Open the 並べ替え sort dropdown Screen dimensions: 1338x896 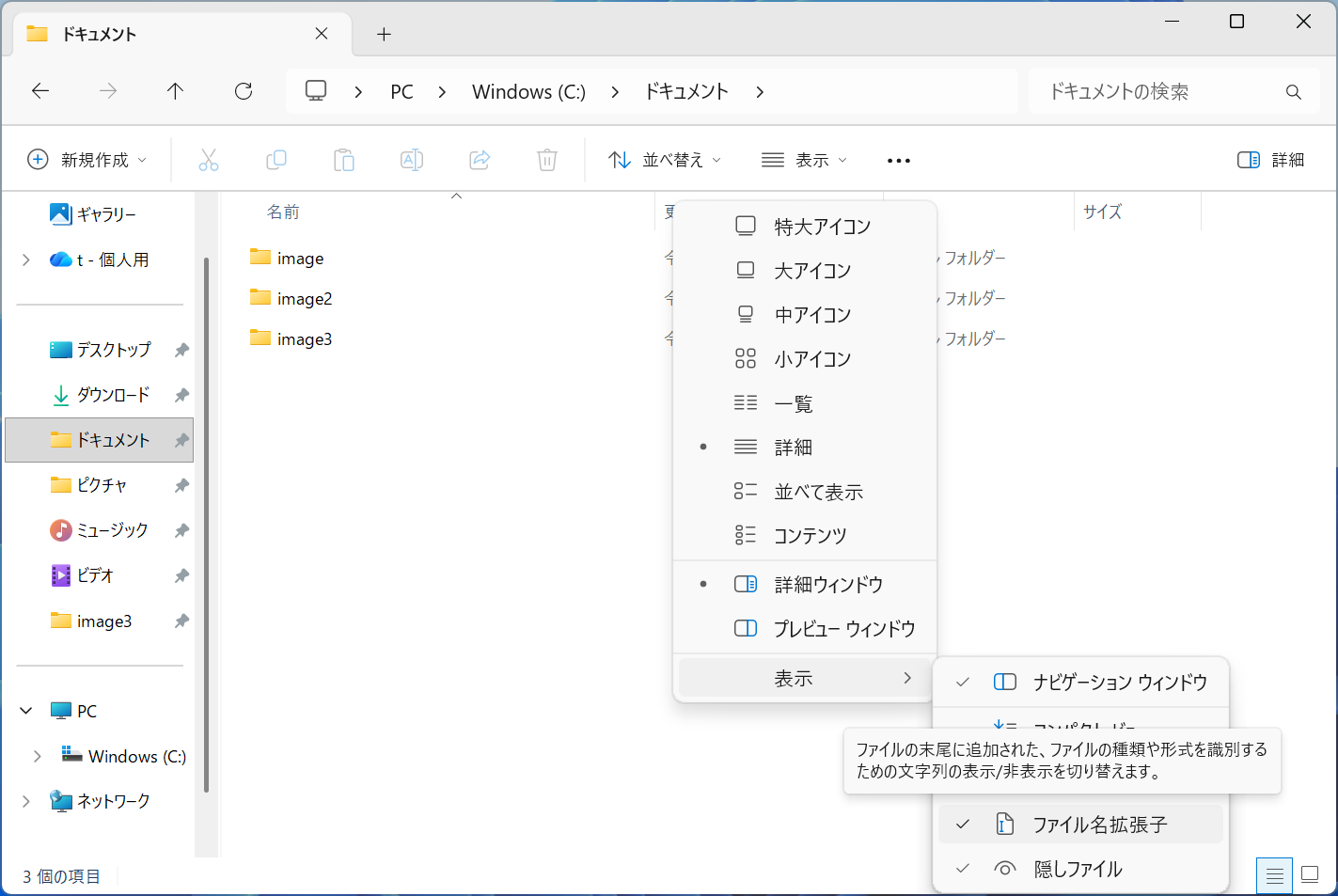[665, 160]
